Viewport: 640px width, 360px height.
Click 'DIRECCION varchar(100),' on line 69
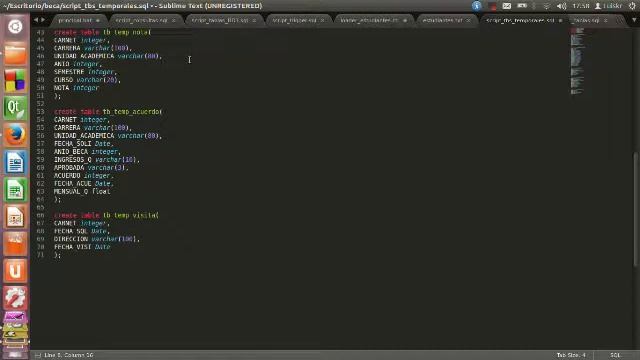(x=96, y=239)
